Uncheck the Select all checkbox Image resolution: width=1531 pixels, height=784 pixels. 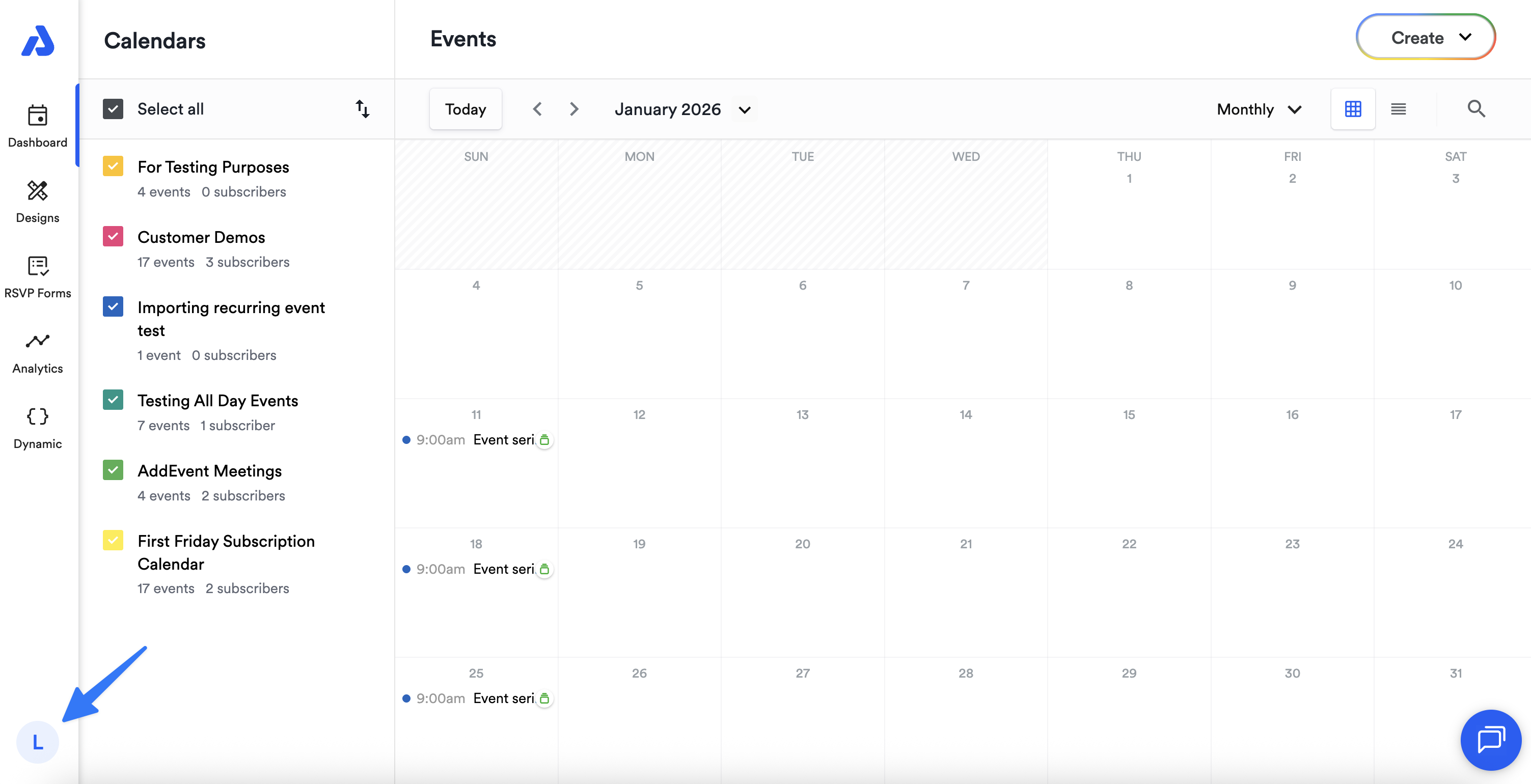tap(113, 109)
